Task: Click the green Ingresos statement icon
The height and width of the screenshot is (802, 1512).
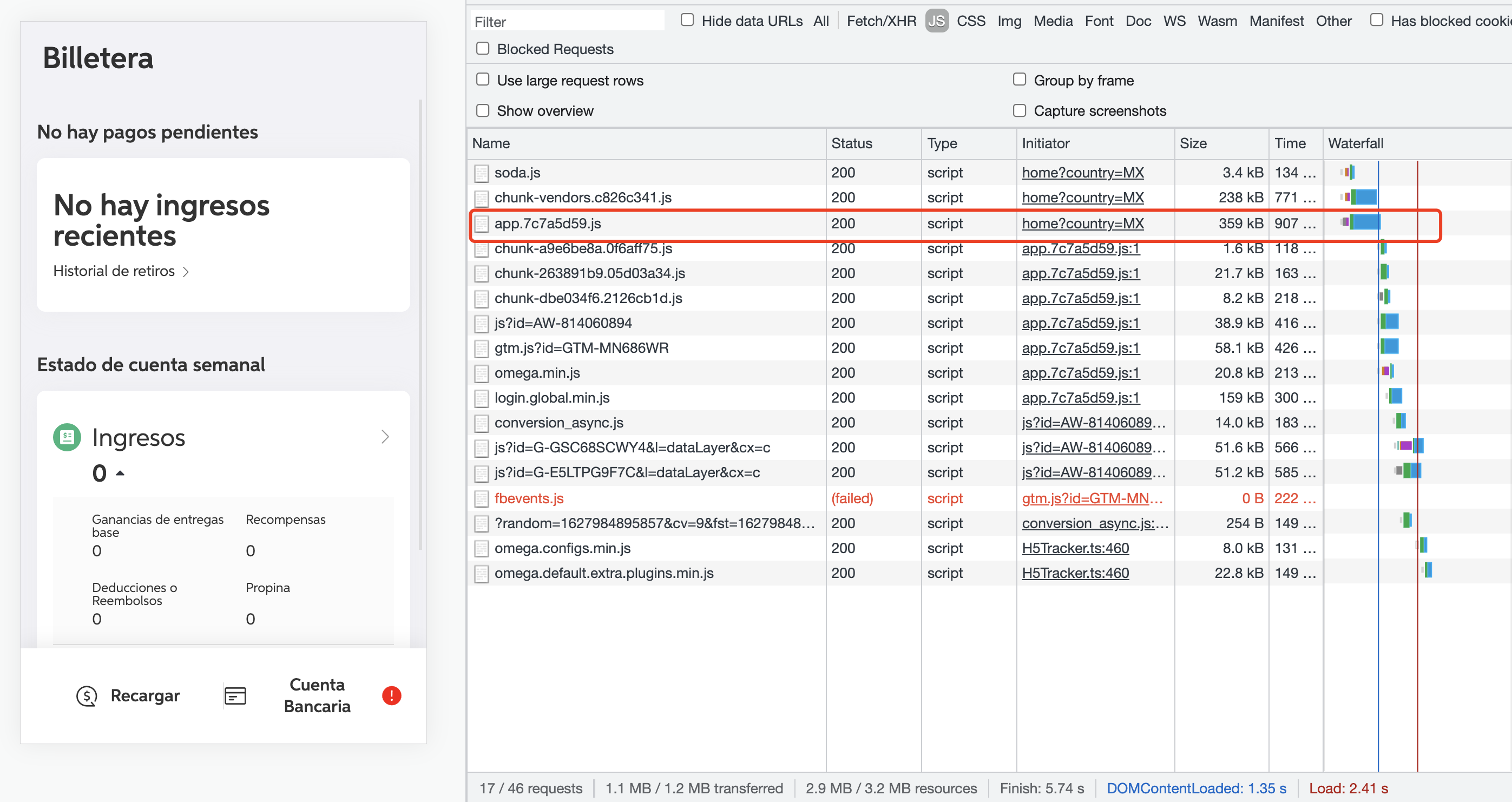Action: point(67,437)
